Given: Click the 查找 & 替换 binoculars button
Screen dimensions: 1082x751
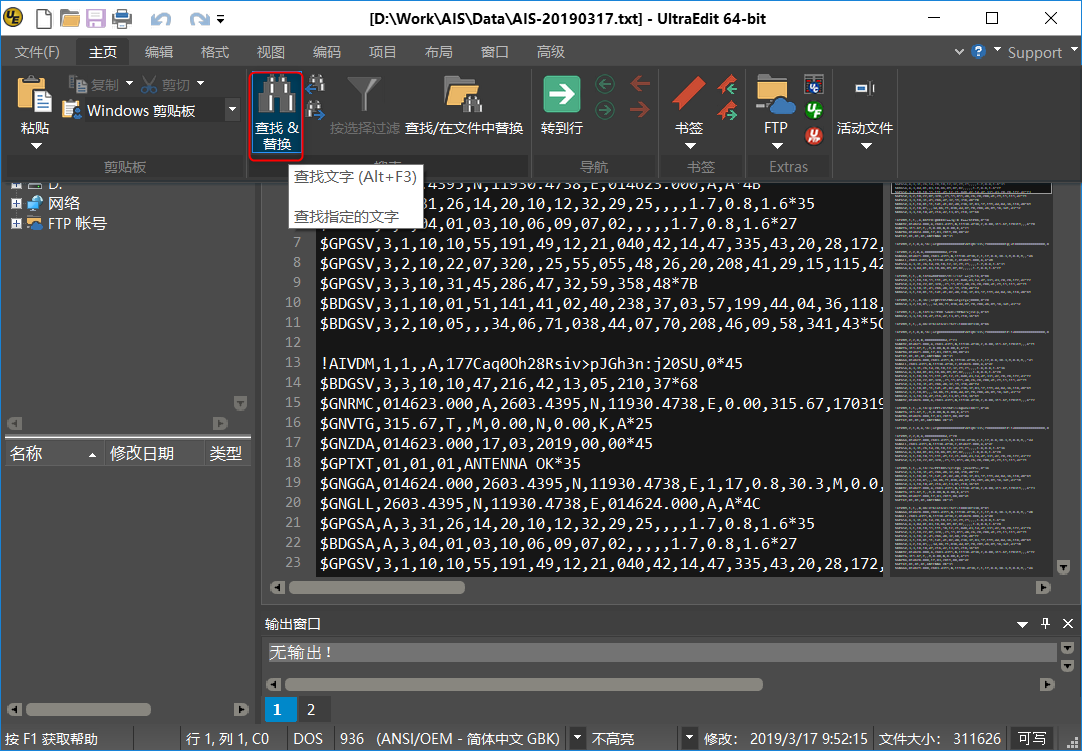Looking at the screenshot, I should click(276, 114).
